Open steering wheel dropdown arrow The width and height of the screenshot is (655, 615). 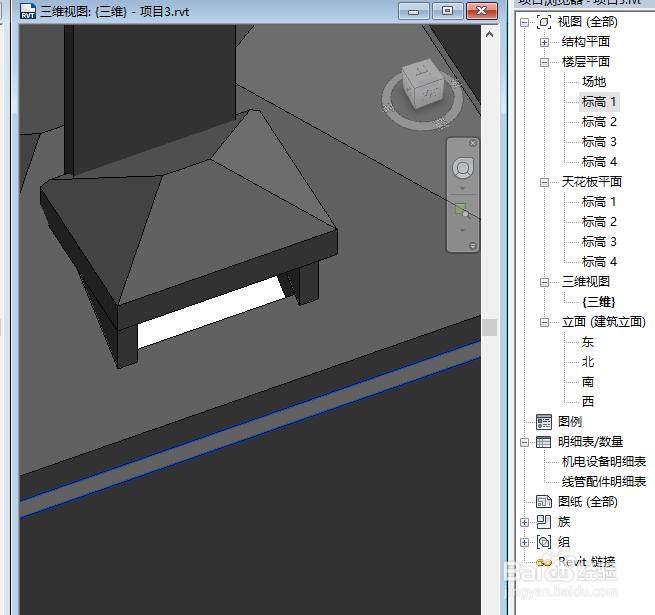(462, 188)
